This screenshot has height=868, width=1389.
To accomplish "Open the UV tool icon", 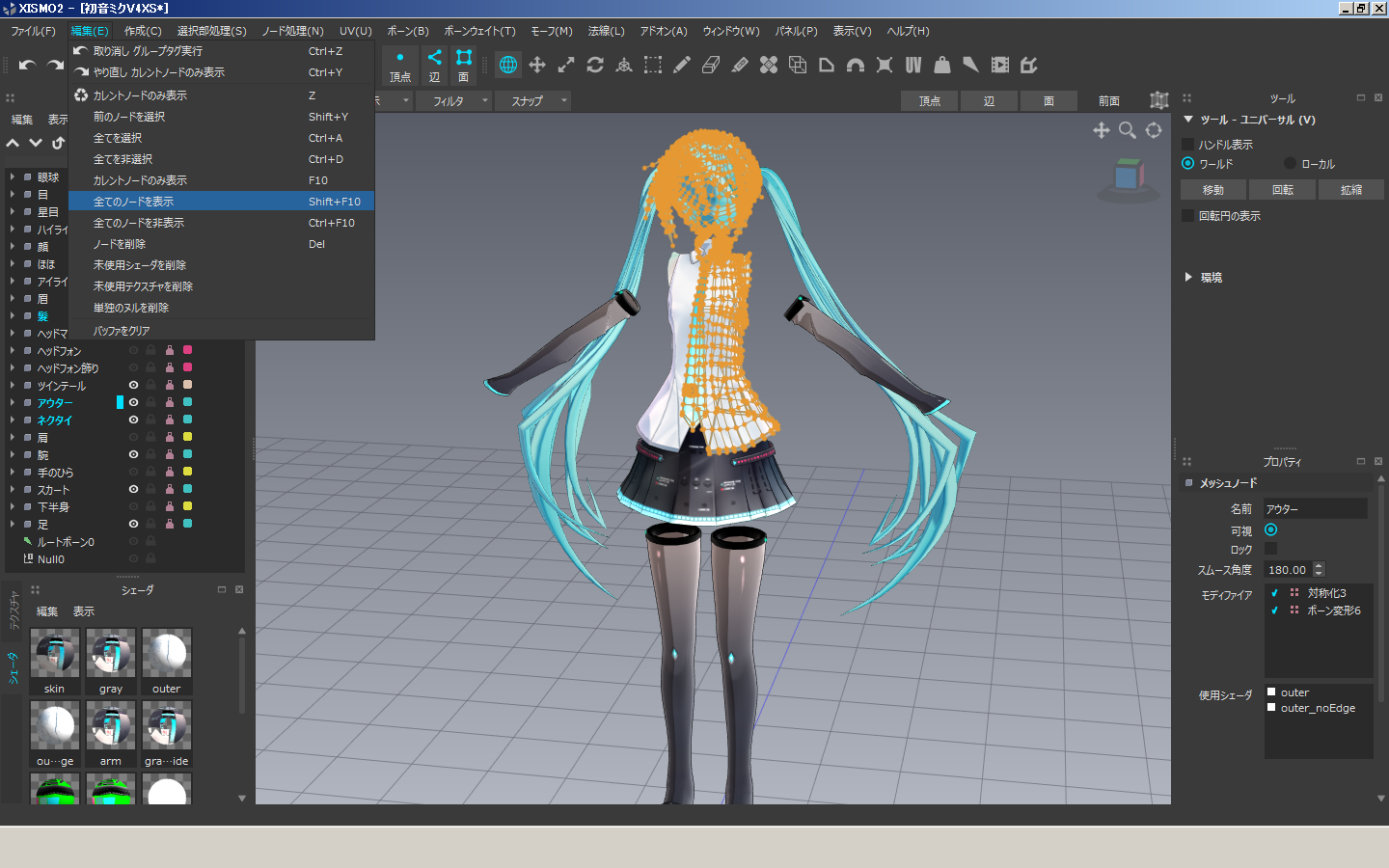I will tap(913, 65).
